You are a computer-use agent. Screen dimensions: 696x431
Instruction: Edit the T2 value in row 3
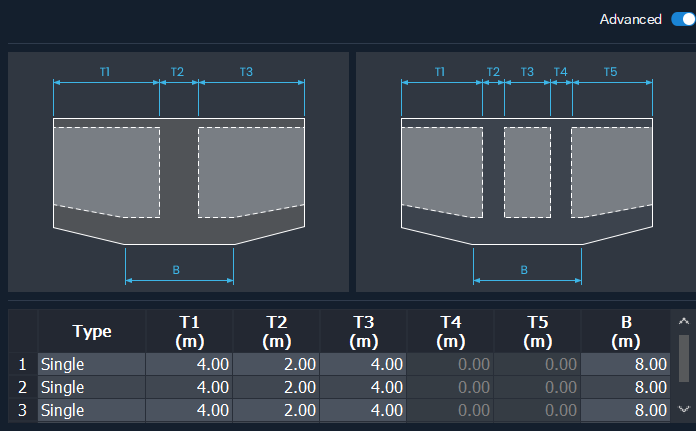pyautogui.click(x=276, y=410)
